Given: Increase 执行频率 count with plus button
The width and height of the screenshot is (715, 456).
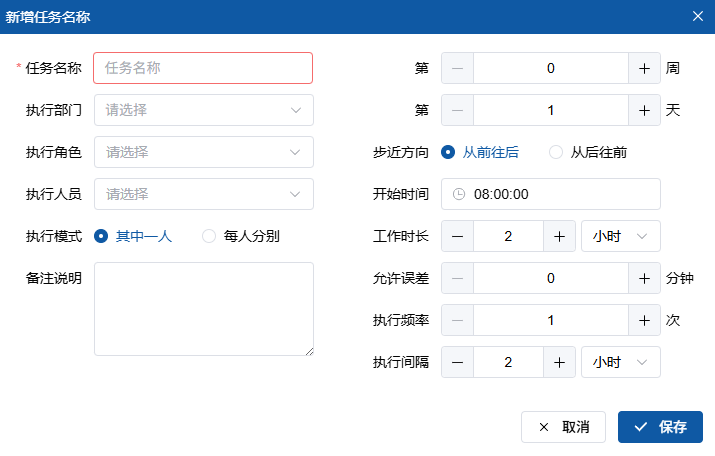Looking at the screenshot, I should (644, 320).
